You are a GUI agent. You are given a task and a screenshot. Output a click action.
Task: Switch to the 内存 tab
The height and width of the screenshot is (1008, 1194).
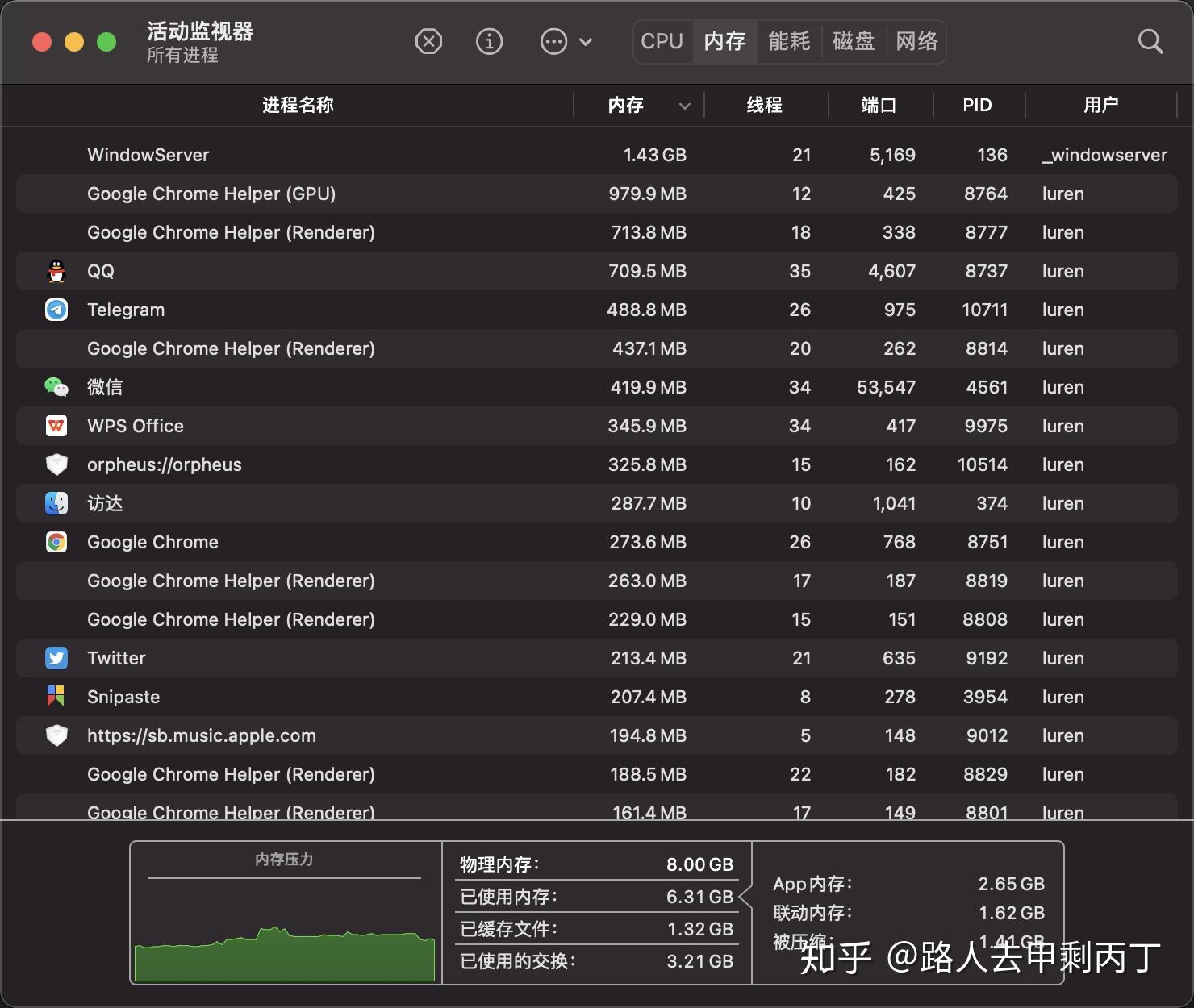tap(724, 41)
